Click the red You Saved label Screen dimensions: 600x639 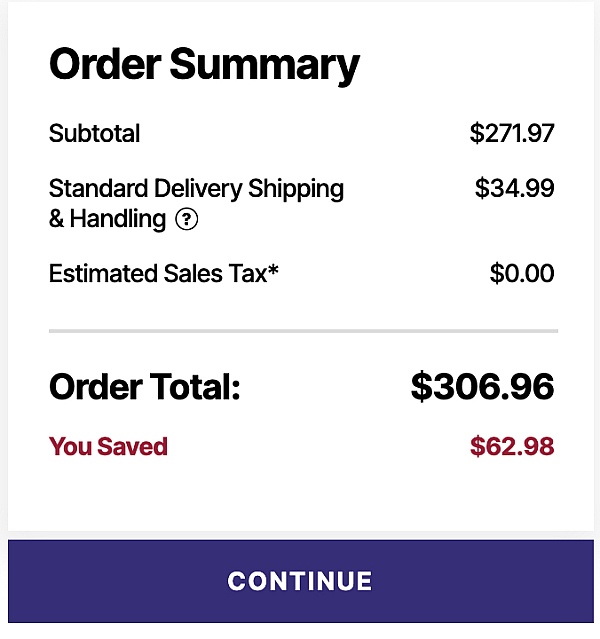pos(108,447)
